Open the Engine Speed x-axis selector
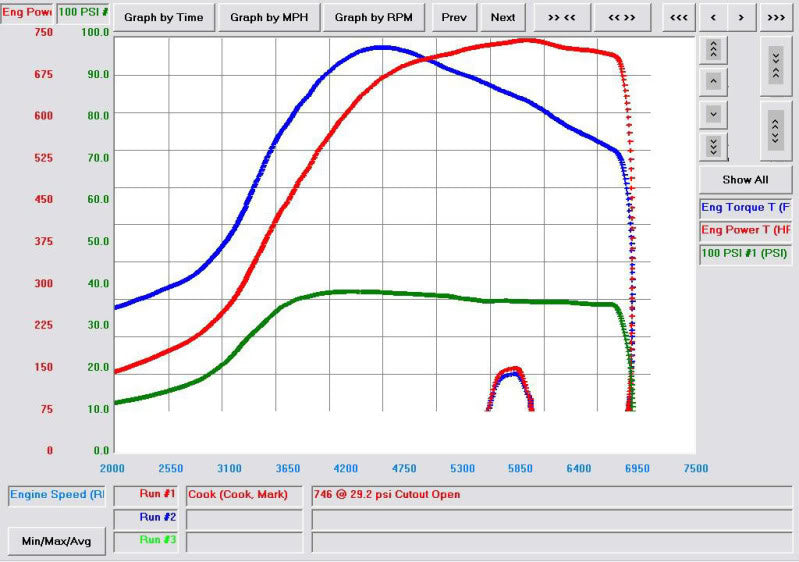799x562 pixels. [57, 494]
